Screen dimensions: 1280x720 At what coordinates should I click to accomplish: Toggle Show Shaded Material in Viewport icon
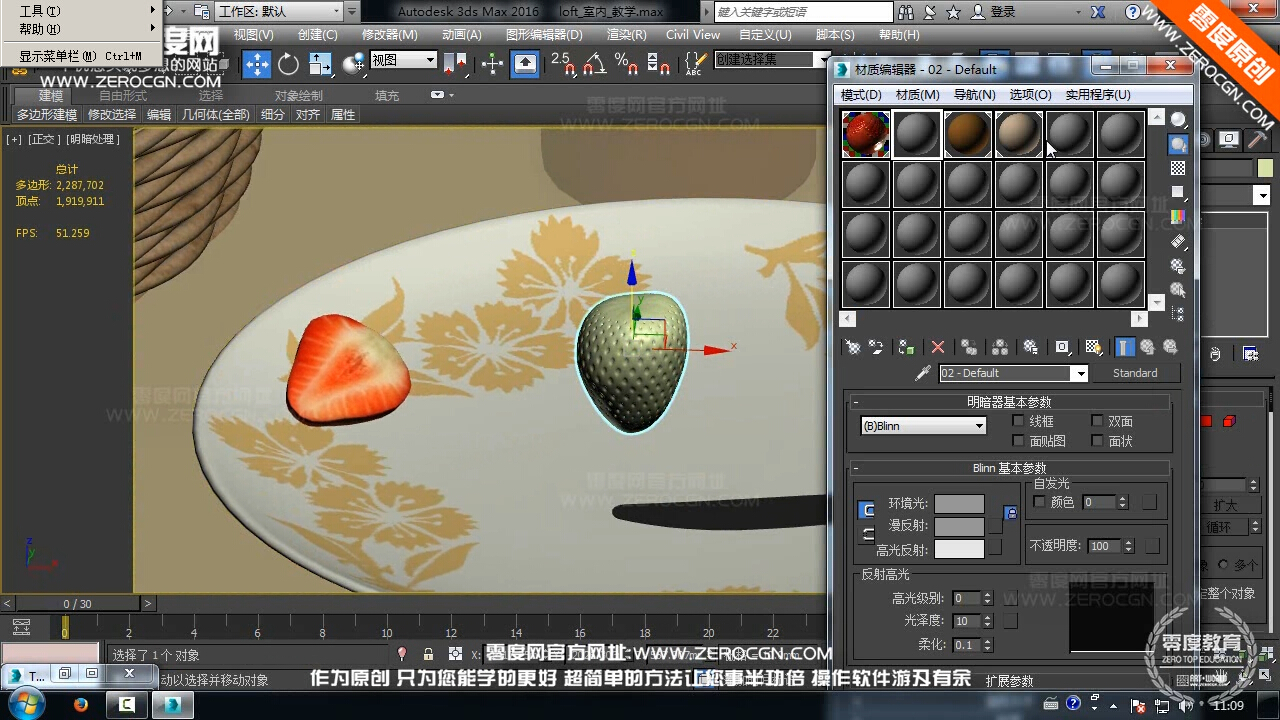click(1094, 347)
